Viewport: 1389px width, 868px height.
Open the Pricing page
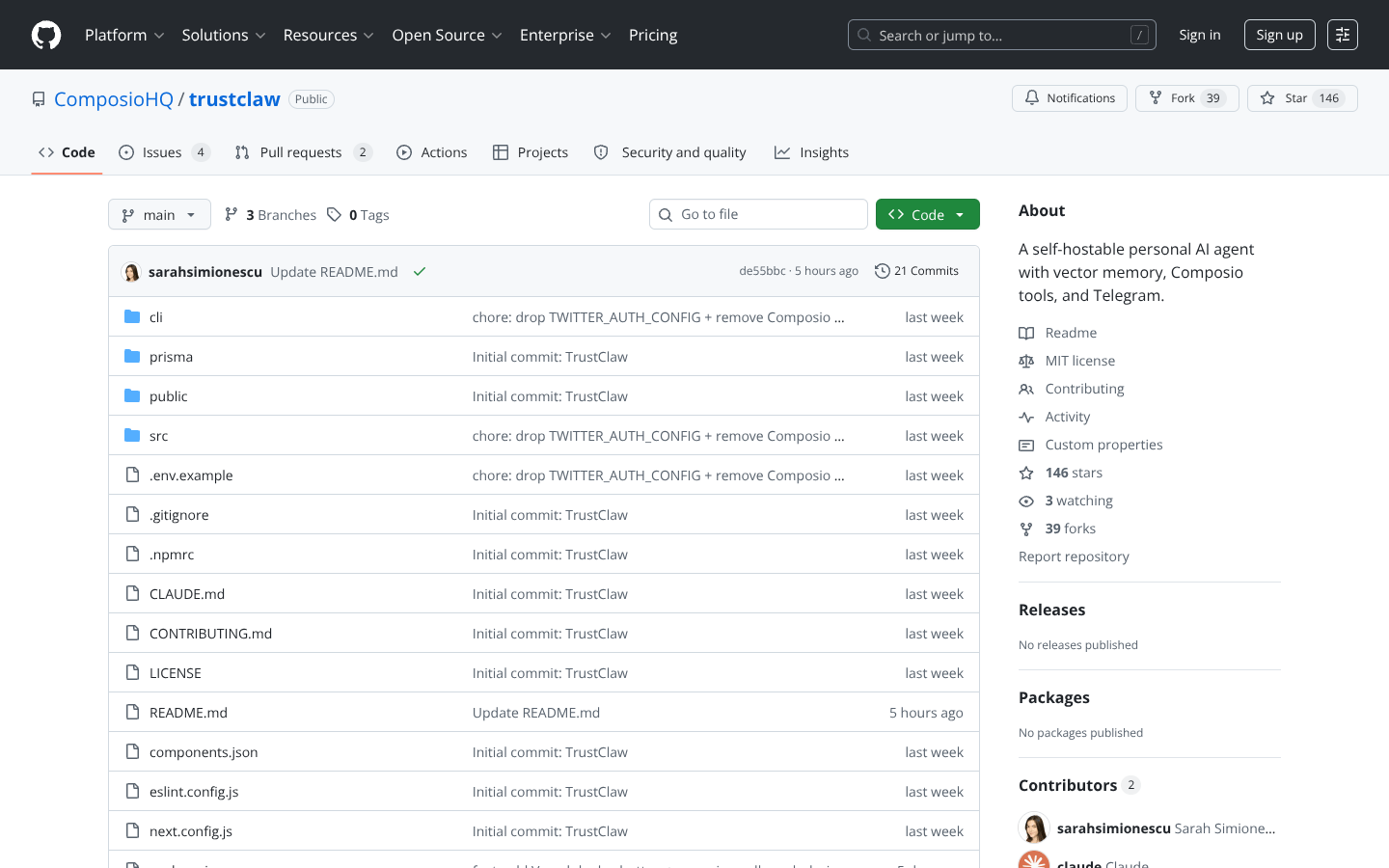653,35
